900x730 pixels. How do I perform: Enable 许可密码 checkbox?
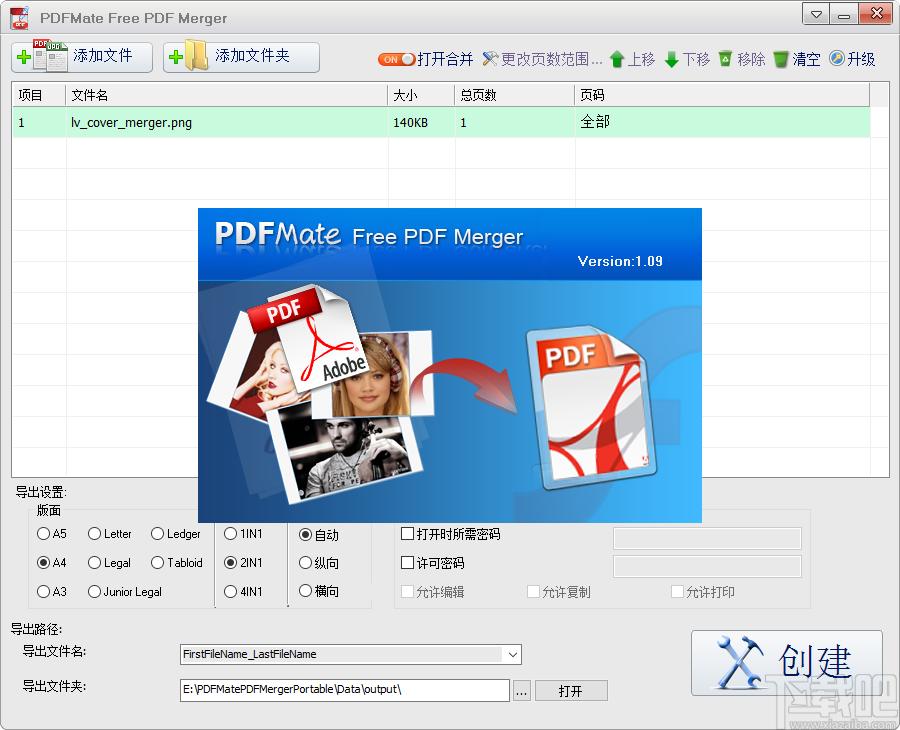tap(407, 562)
